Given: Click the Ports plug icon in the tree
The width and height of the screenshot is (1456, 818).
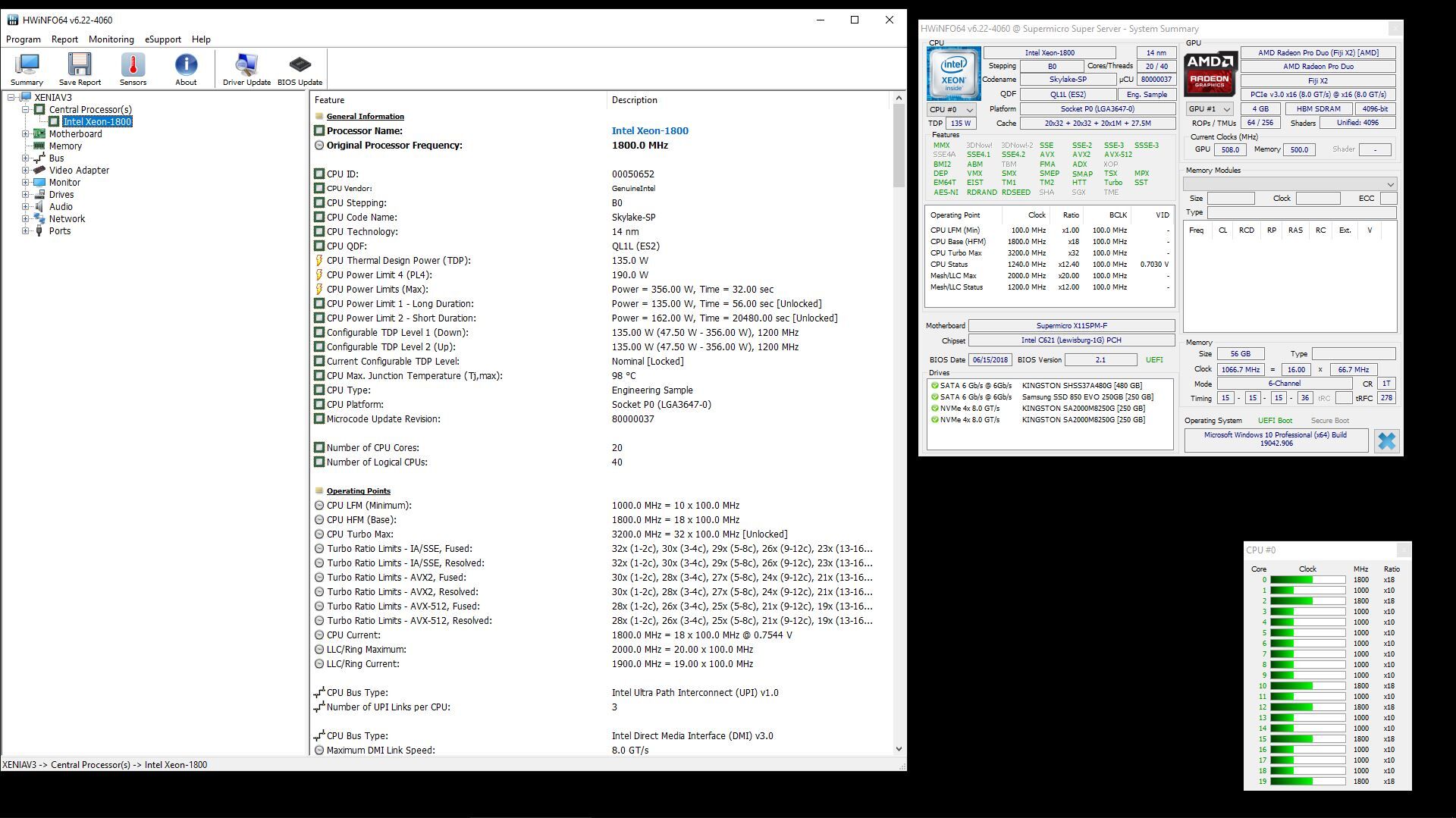Looking at the screenshot, I should tap(39, 231).
